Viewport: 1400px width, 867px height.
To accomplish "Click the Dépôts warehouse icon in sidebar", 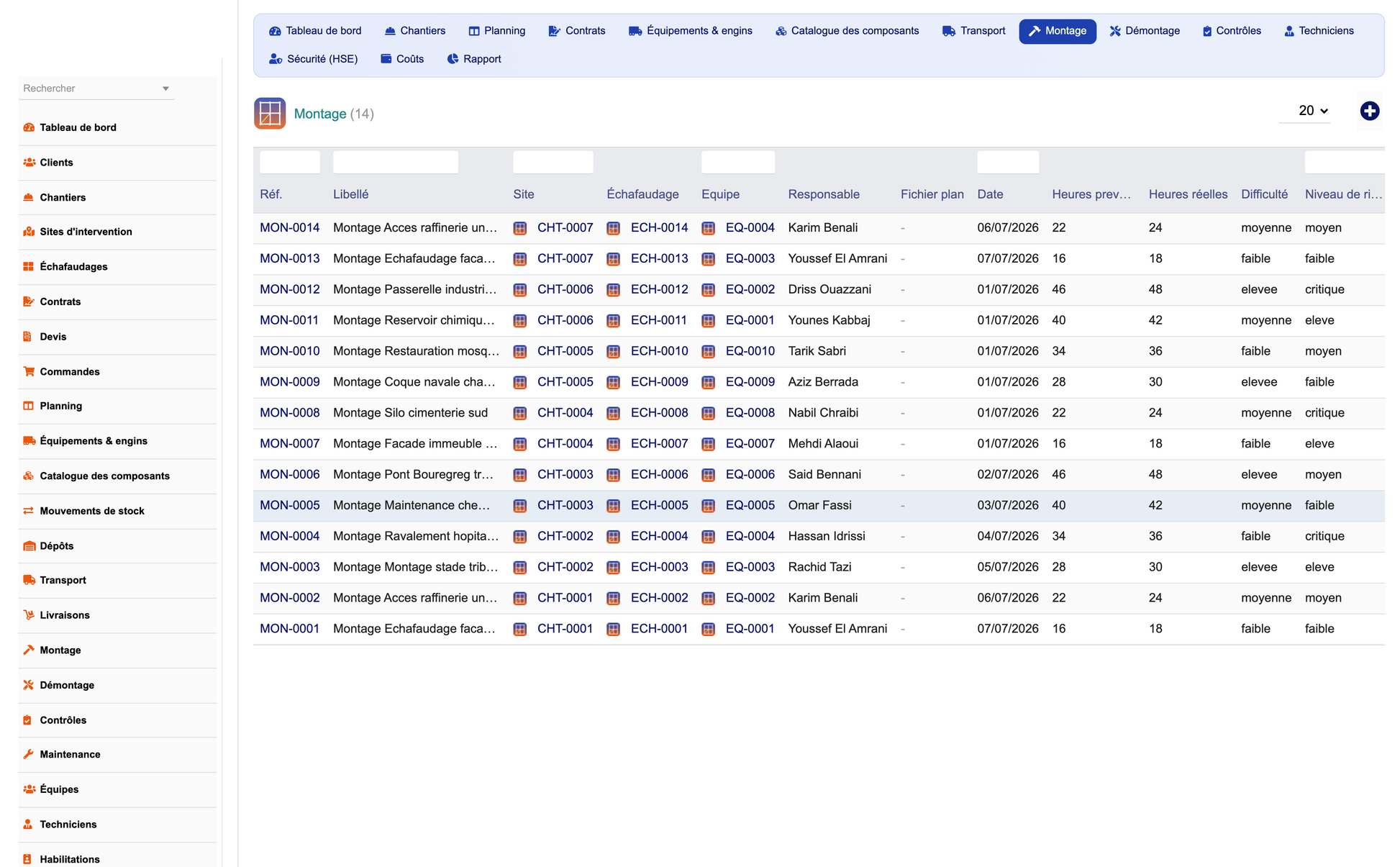I will coord(29,545).
